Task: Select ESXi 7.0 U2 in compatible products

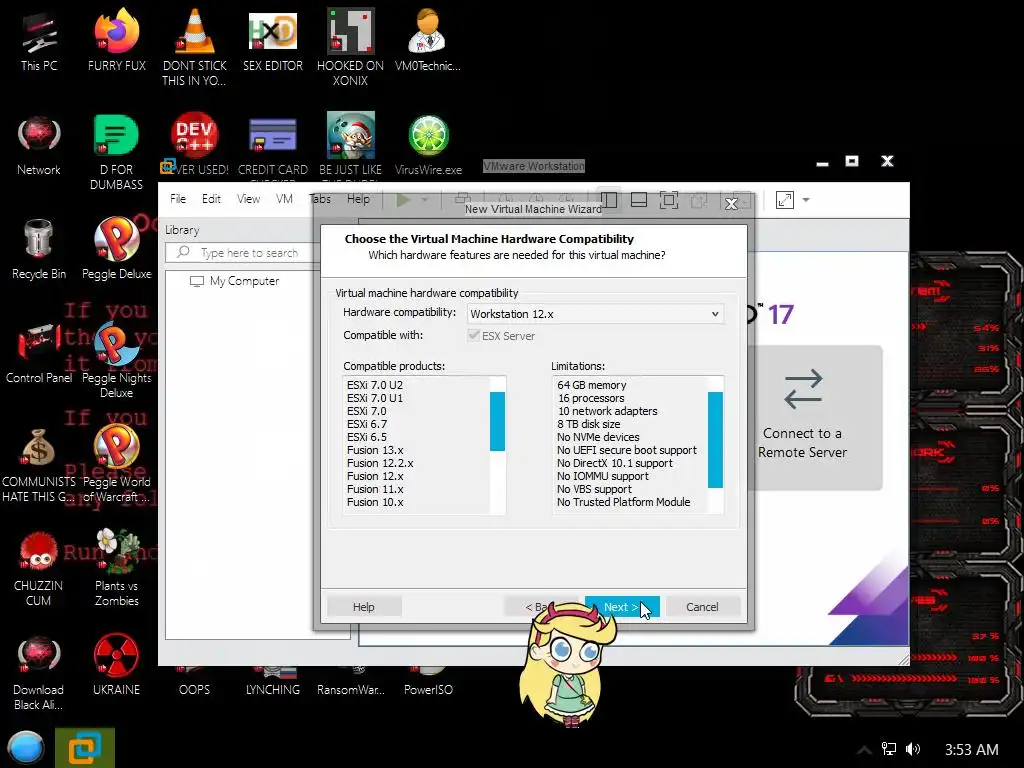Action: (x=375, y=385)
